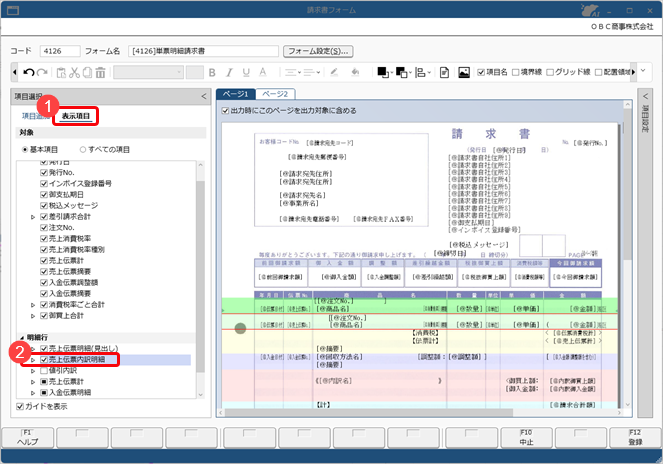Click the font color A icon
The image size is (664, 464).
point(263,72)
